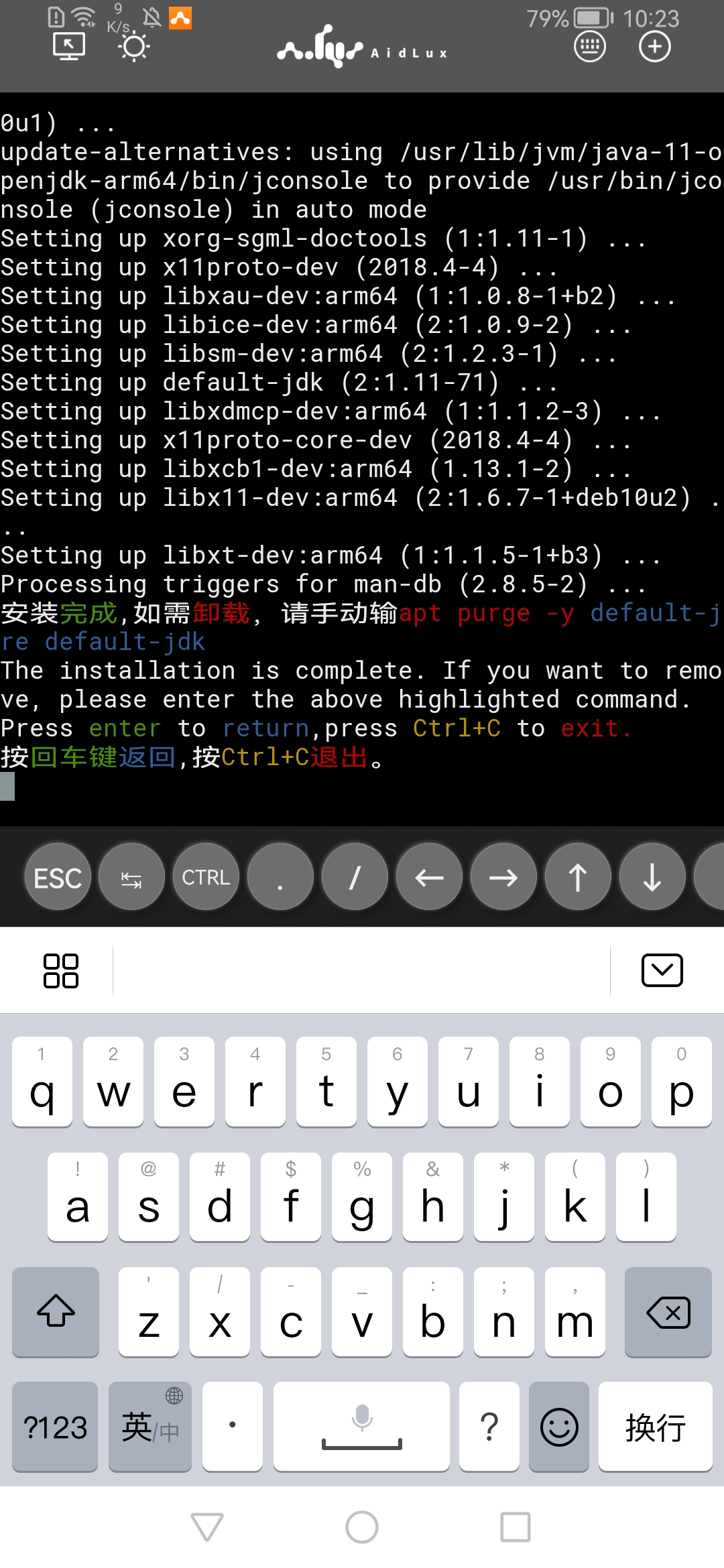Toggle the CTRL modifier key
Viewport: 724px width, 1568px height.
coord(206,877)
